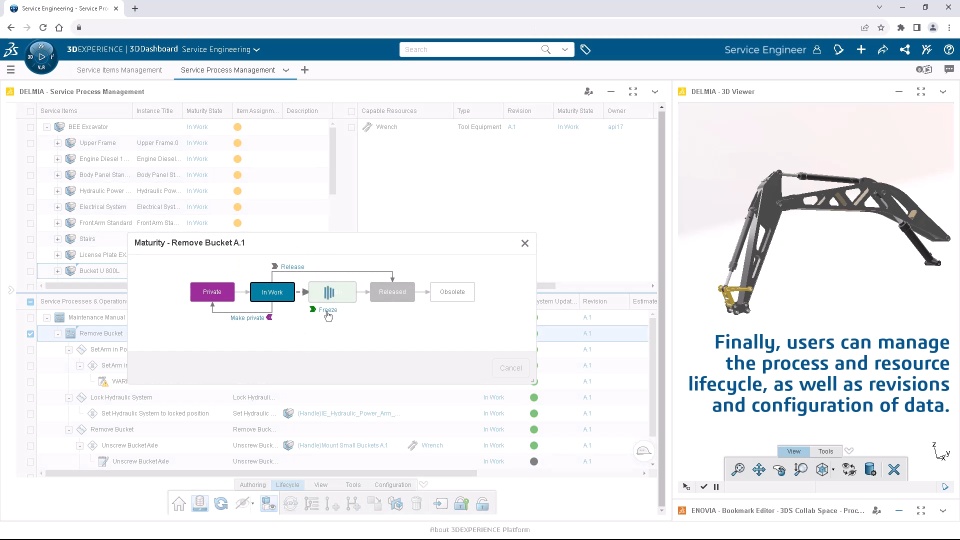The height and width of the screenshot is (540, 960).
Task: Select the Rotate tool in 3D Viewer
Action: (779, 470)
